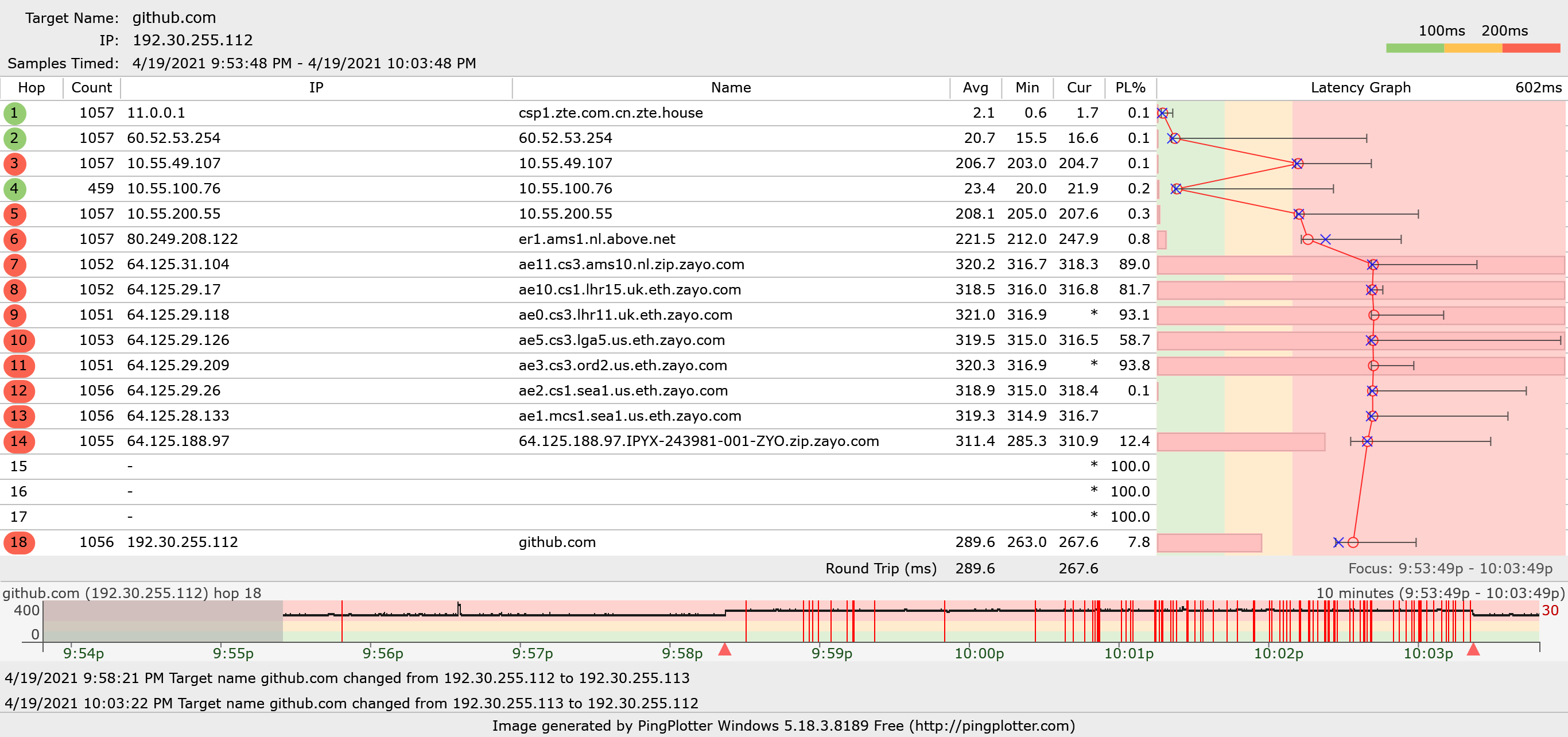Click the Latency Graph column header
Screen dimensions: 1568x737
[1360, 88]
